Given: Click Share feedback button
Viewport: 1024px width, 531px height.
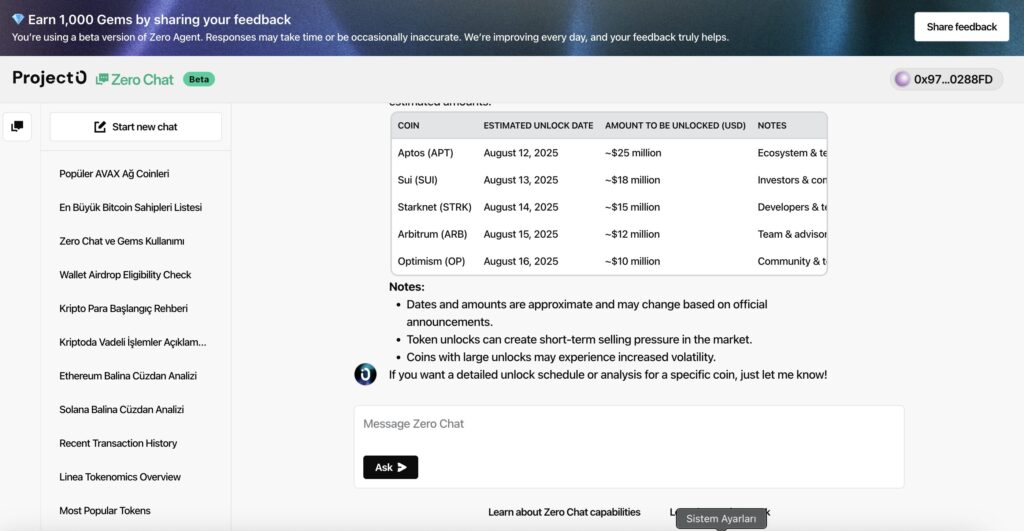Looking at the screenshot, I should (961, 27).
